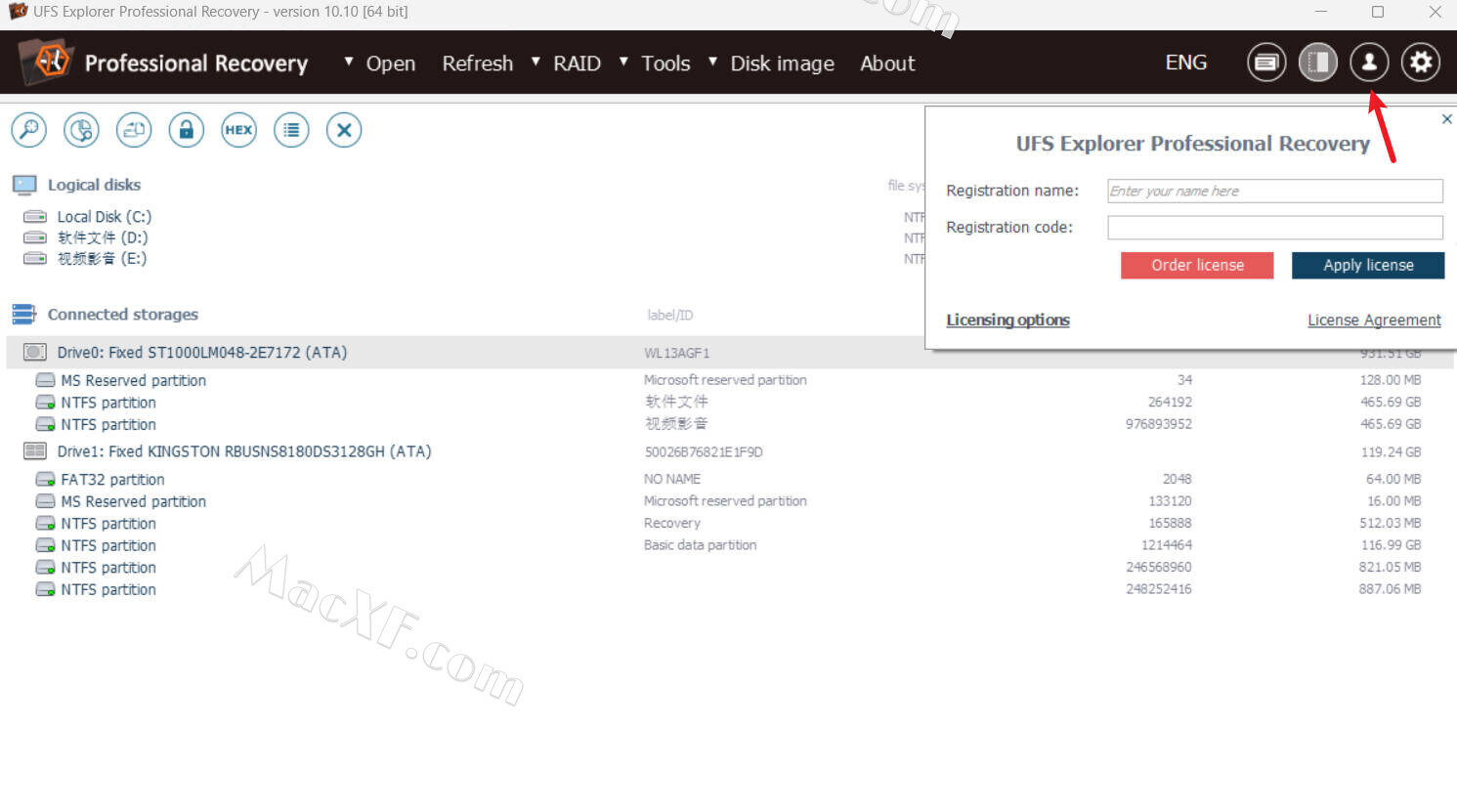Screen dimensions: 1457x812
Task: Click the partition manager toolbar icon
Action: click(81, 130)
